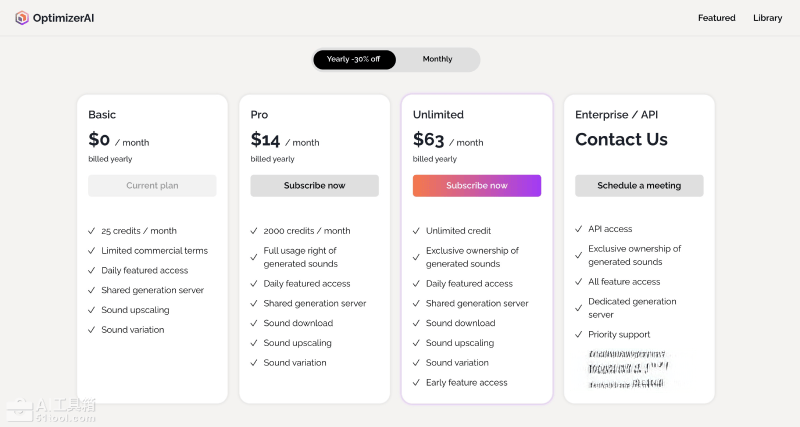Click checkmark beside 2000 credits / month

coord(254,231)
